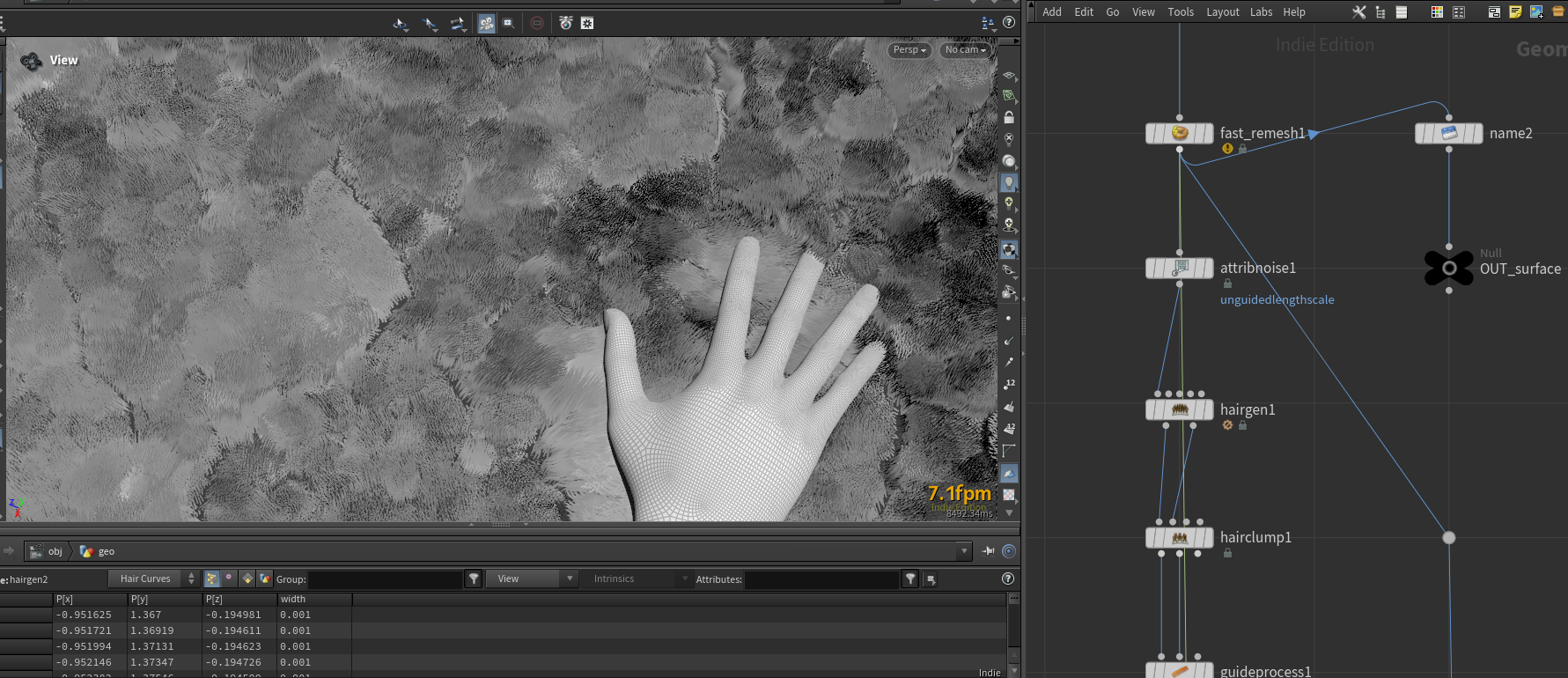
Task: Open the Persp view type dropdown
Action: tap(909, 50)
